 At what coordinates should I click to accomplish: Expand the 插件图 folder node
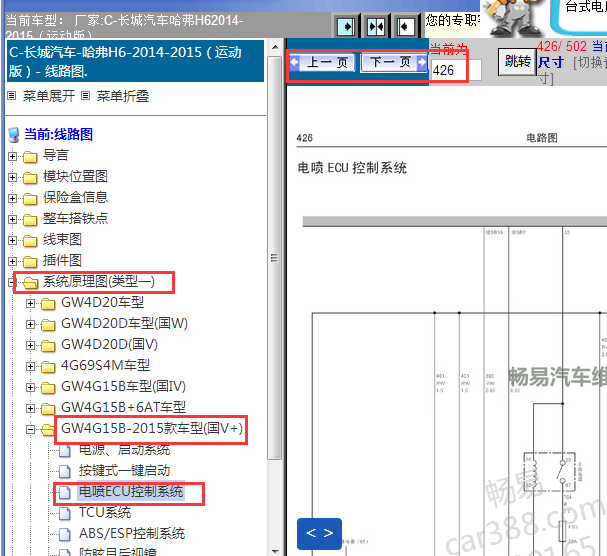tap(12, 261)
